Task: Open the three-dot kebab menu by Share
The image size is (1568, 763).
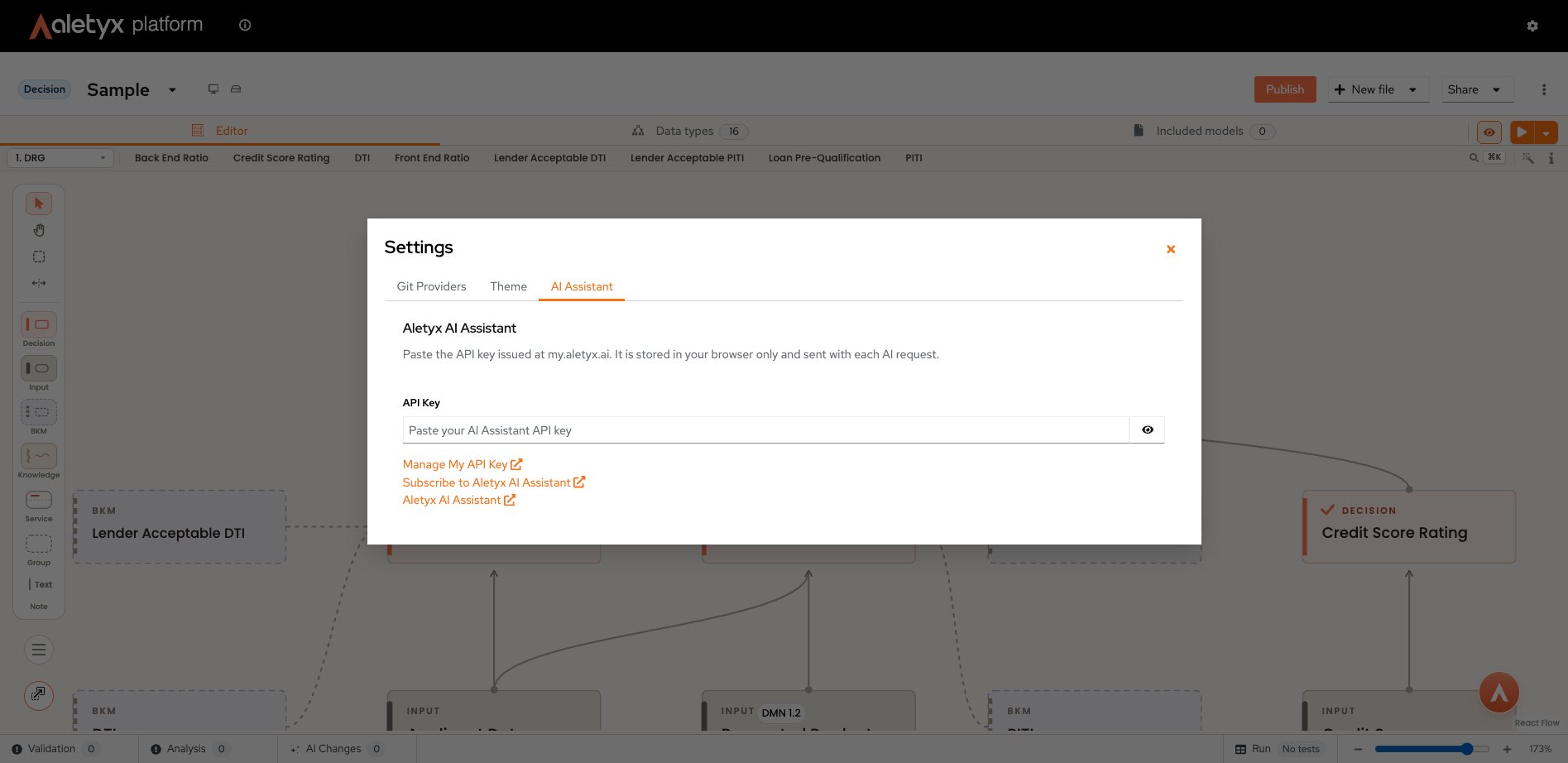Action: click(x=1544, y=89)
